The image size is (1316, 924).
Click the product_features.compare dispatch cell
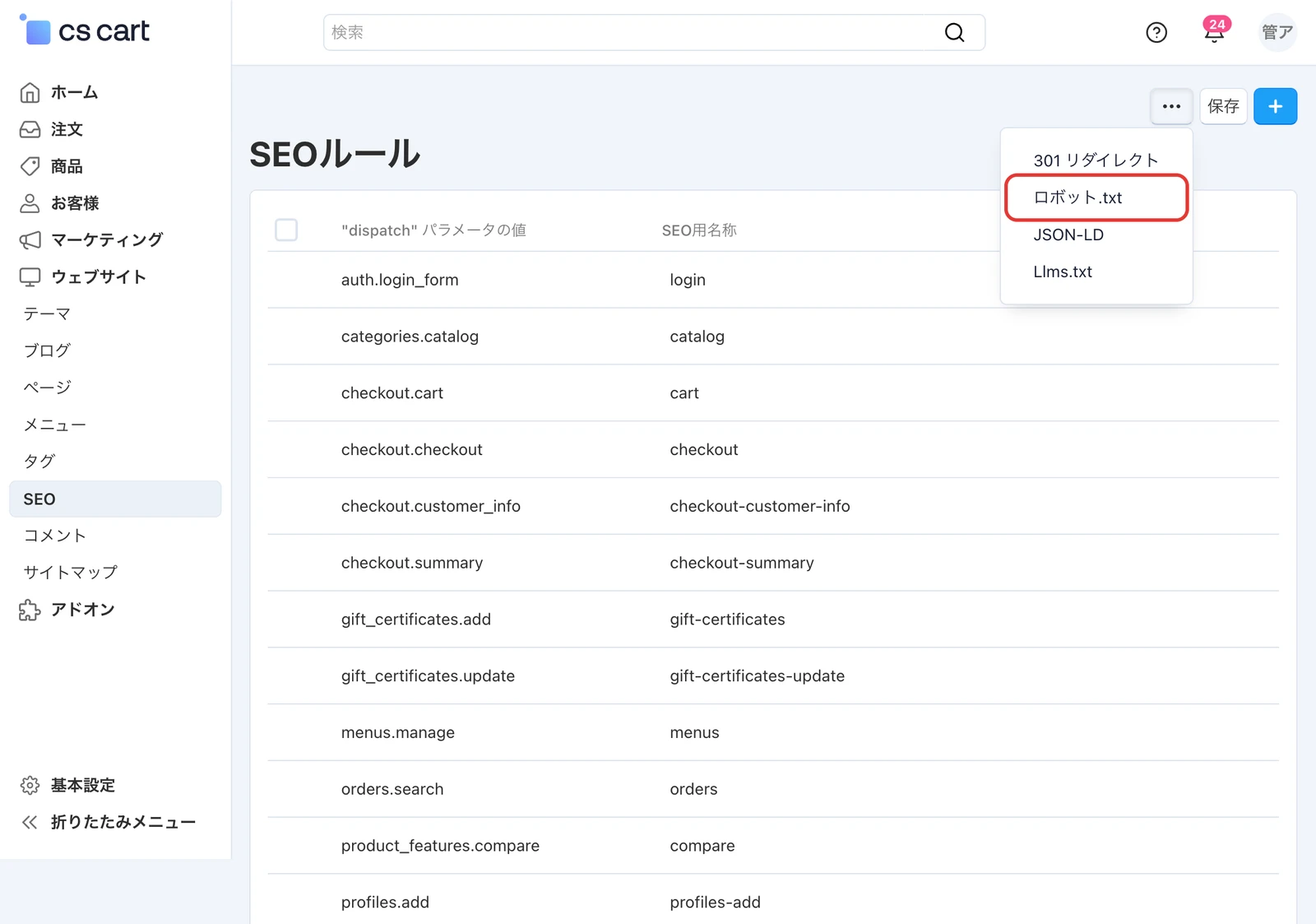pyautogui.click(x=440, y=846)
